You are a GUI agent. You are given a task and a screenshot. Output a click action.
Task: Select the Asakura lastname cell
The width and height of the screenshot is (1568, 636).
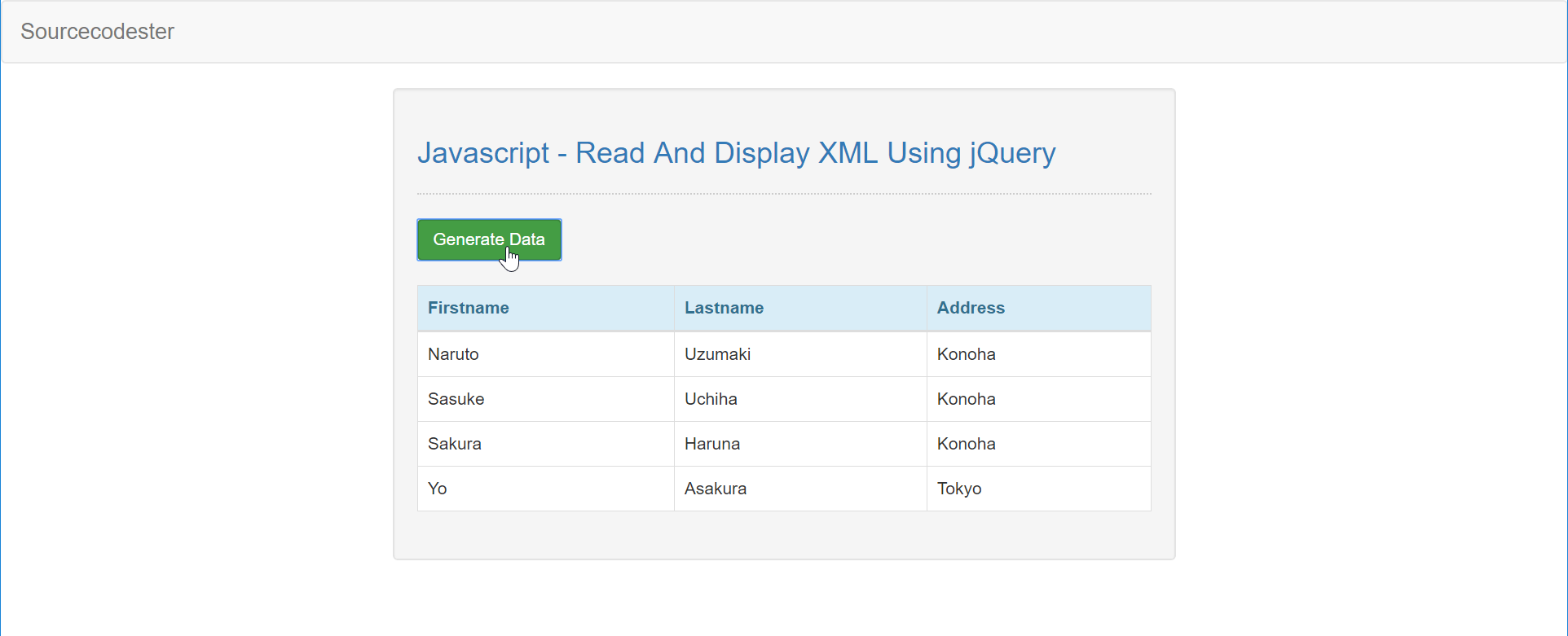(800, 489)
